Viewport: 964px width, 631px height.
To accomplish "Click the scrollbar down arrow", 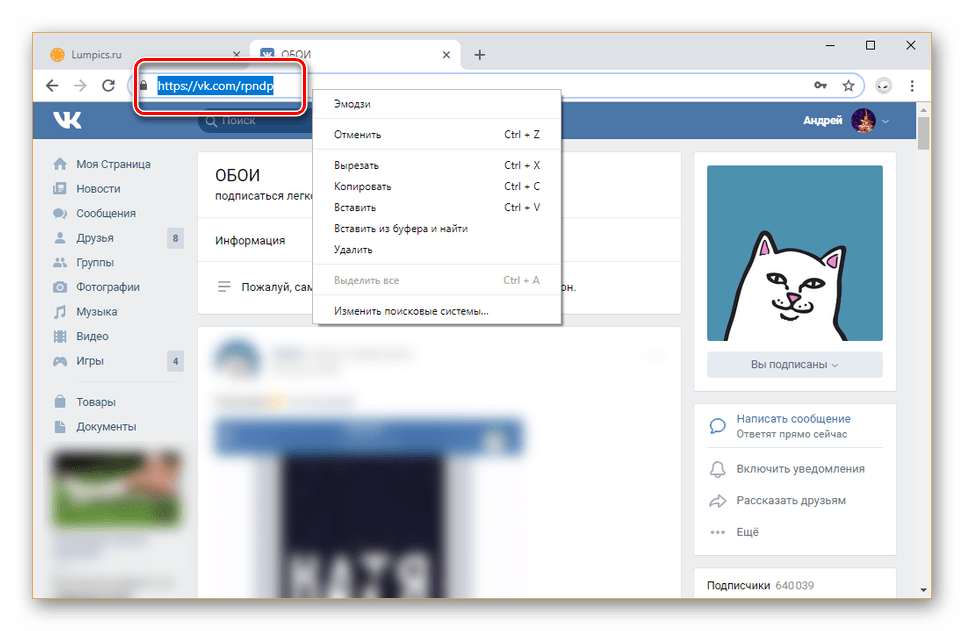I will [923, 590].
